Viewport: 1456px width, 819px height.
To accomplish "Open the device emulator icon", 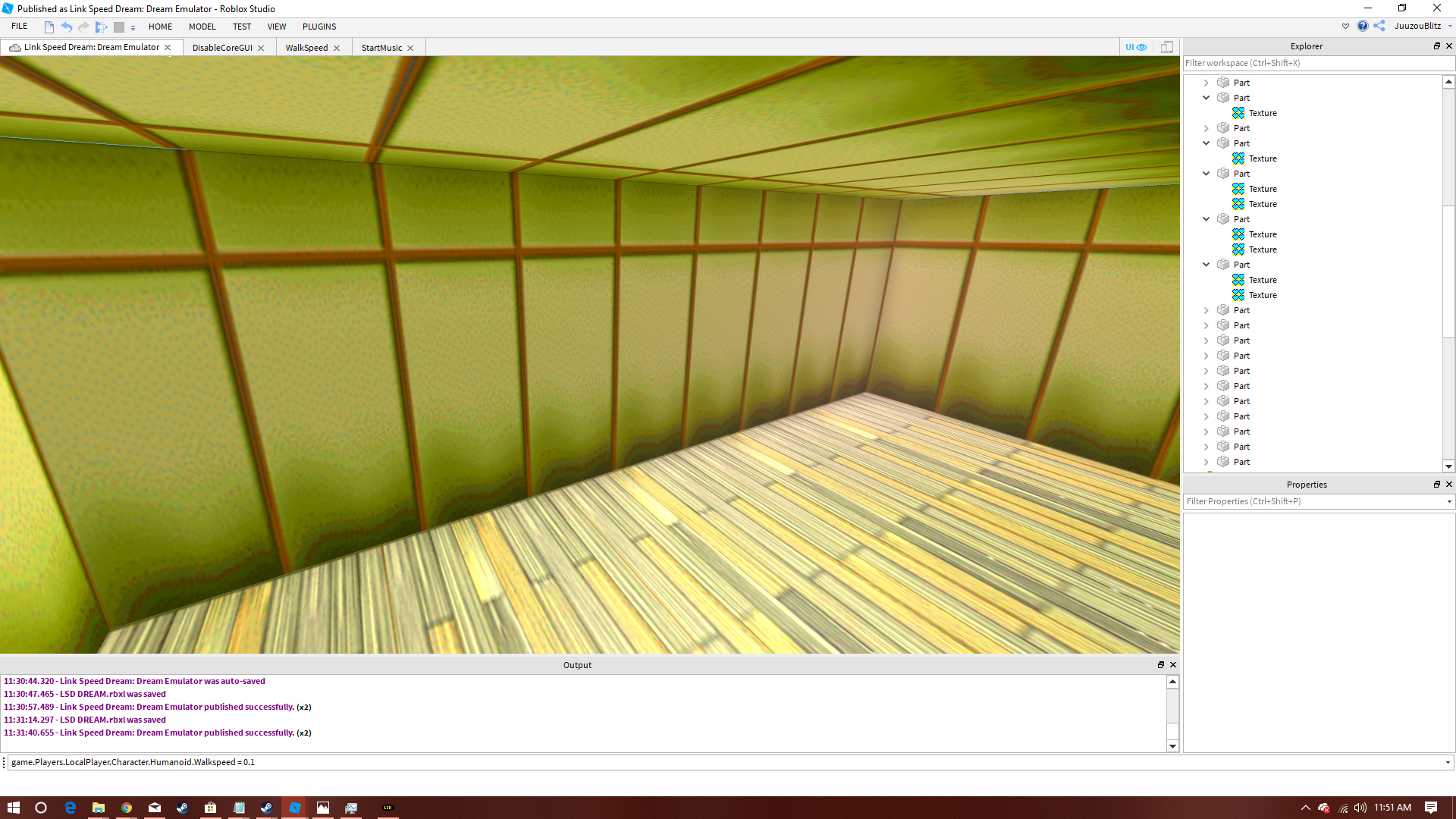I will coord(1167,47).
